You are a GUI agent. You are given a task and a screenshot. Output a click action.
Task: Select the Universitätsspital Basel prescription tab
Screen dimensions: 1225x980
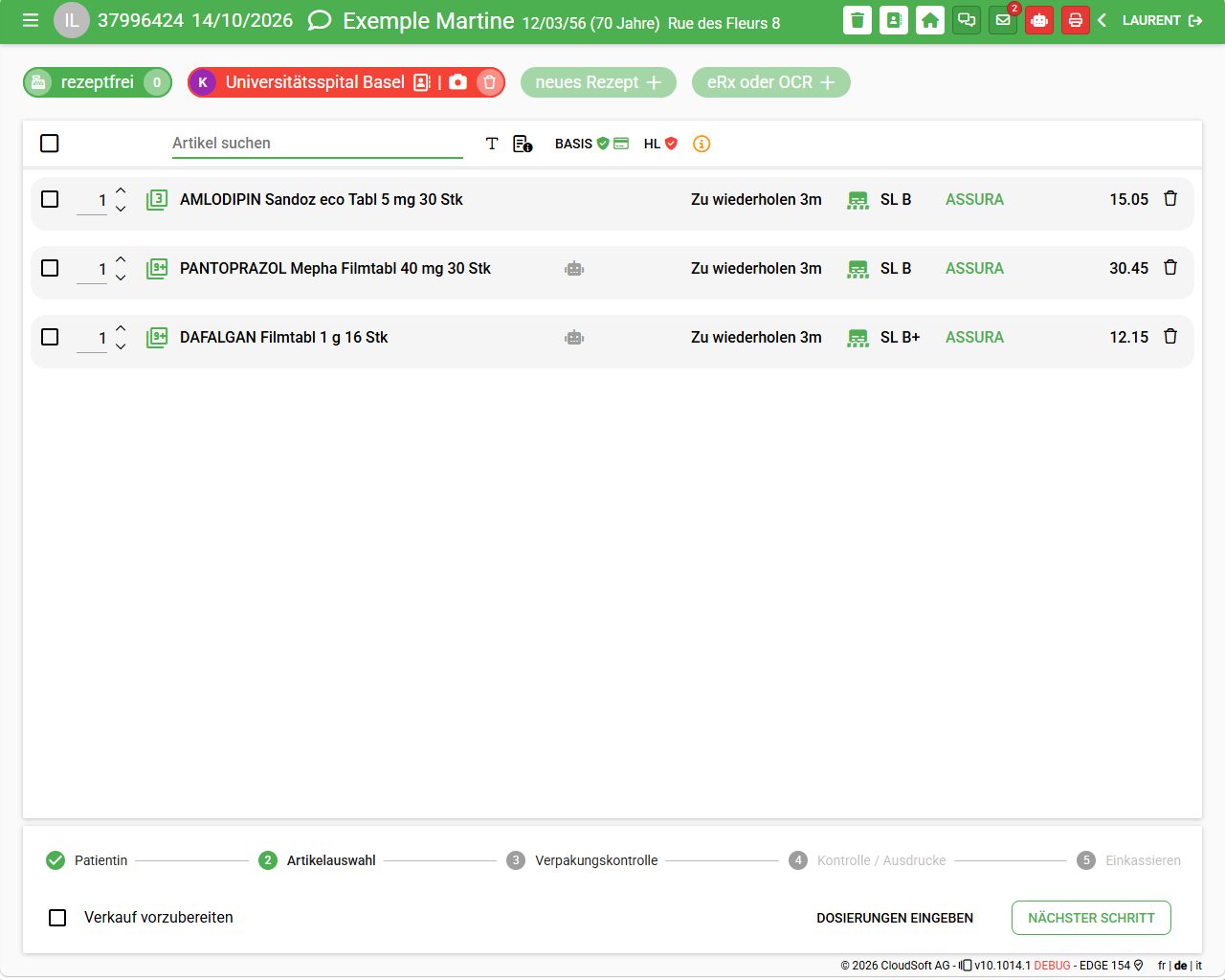coord(314,82)
